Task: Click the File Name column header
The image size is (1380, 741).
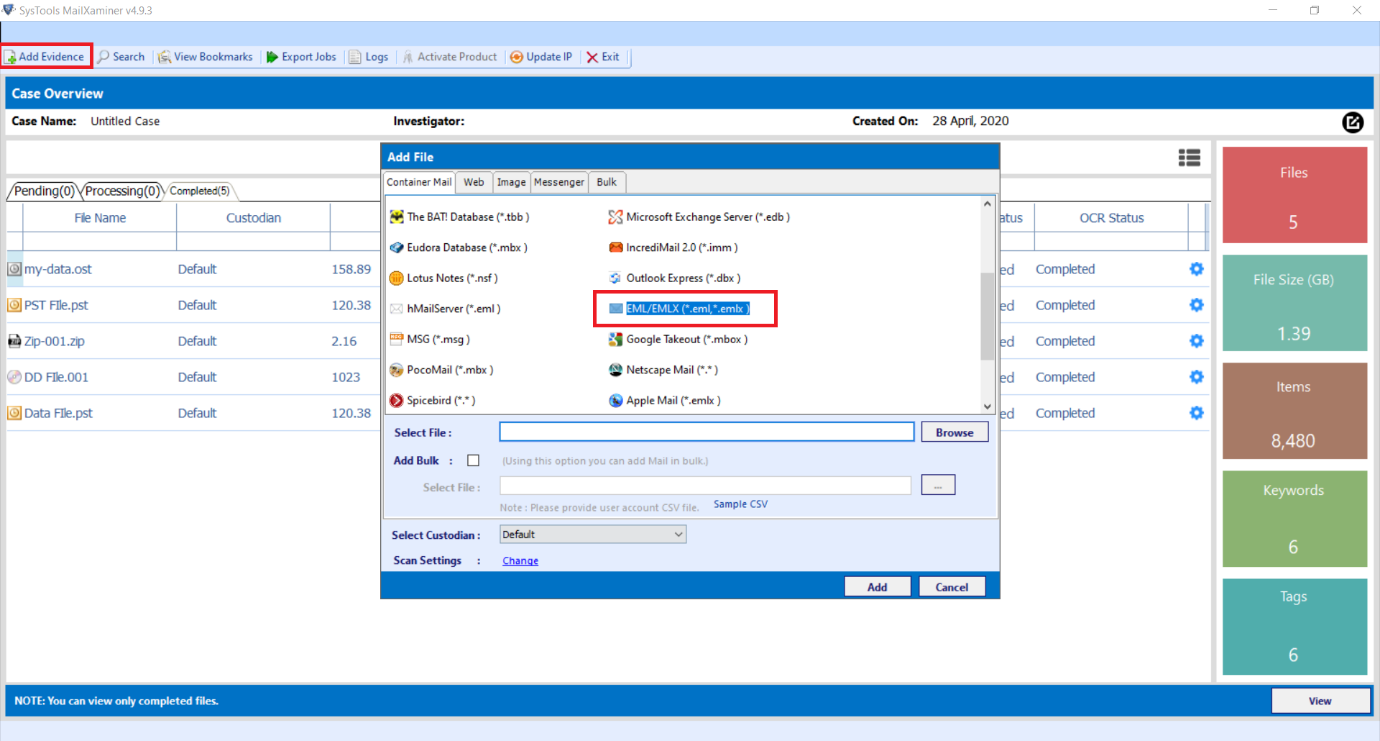Action: (100, 218)
